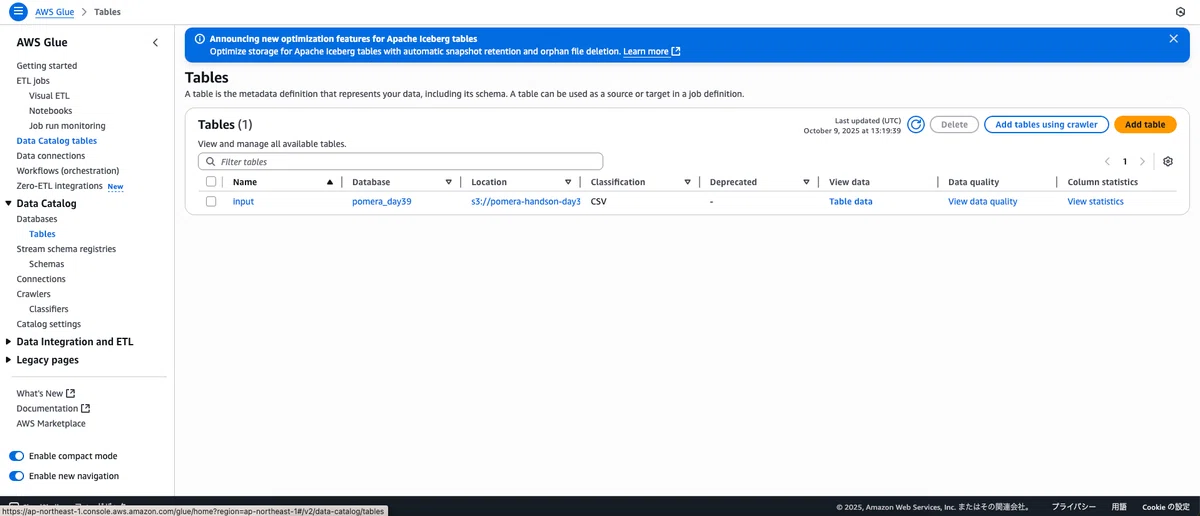Click the Delete button

tap(954, 125)
